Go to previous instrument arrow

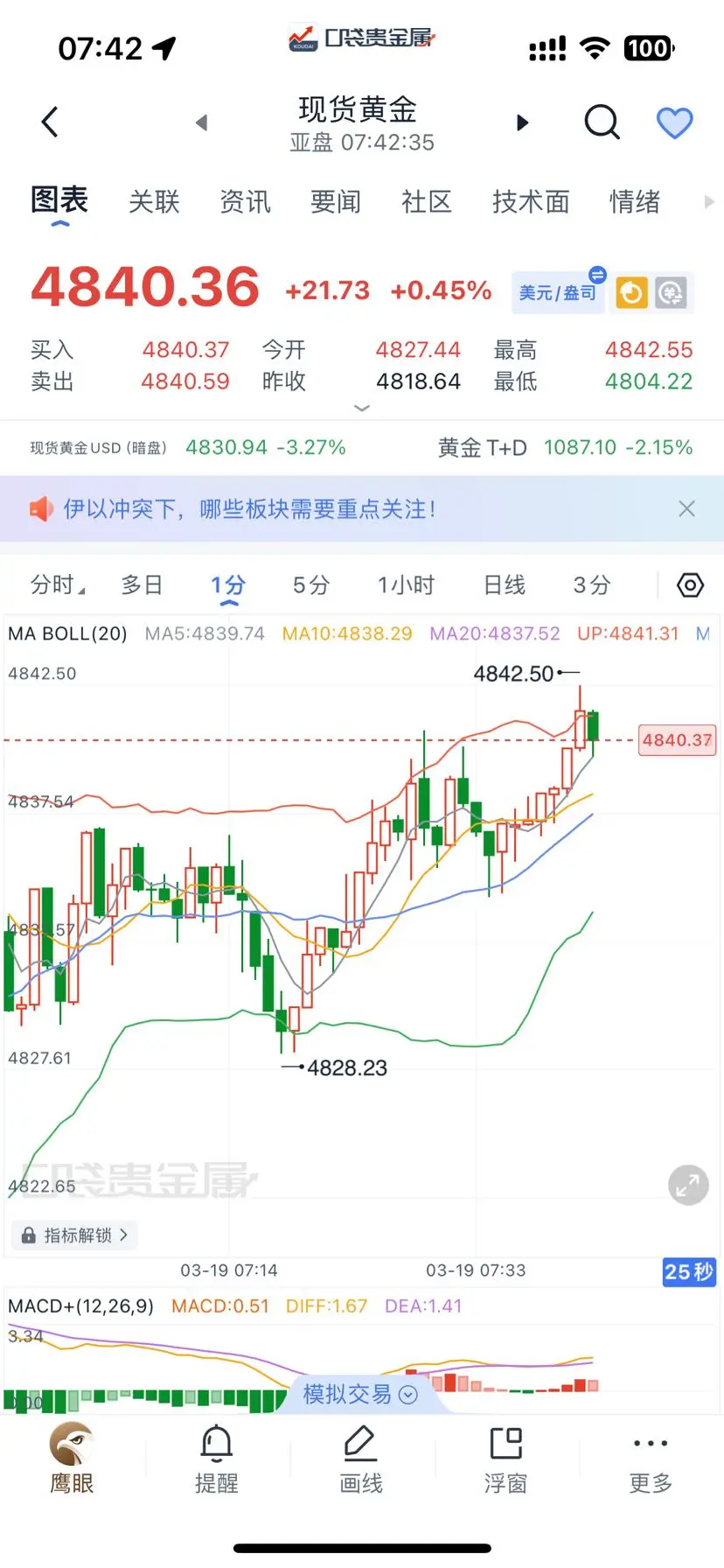[x=202, y=122]
